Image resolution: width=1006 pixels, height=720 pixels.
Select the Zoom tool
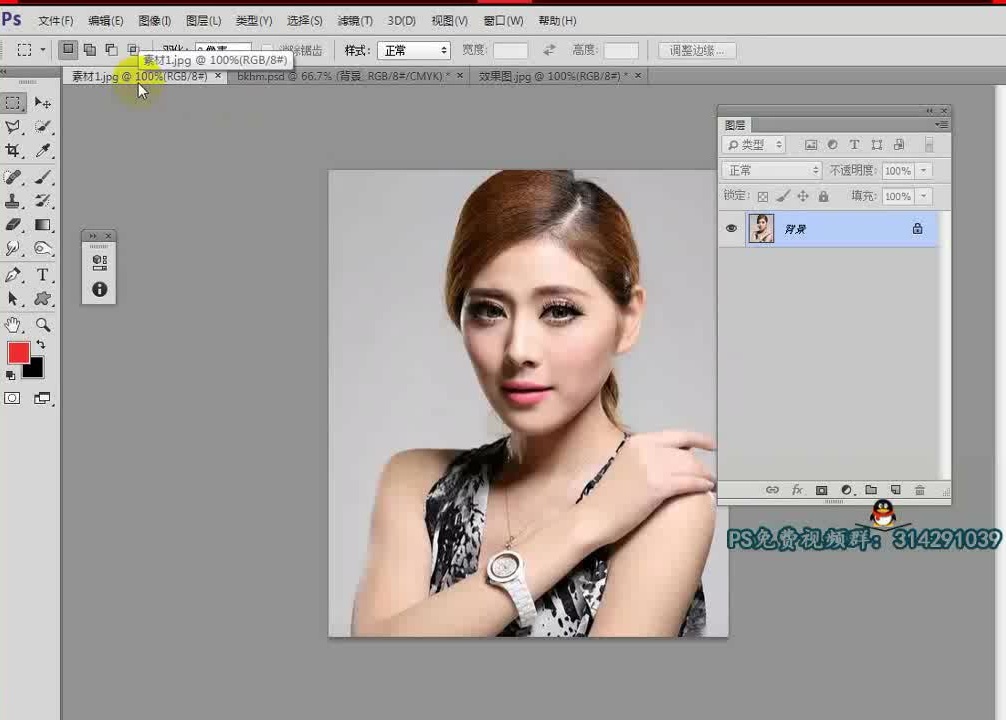pyautogui.click(x=42, y=325)
